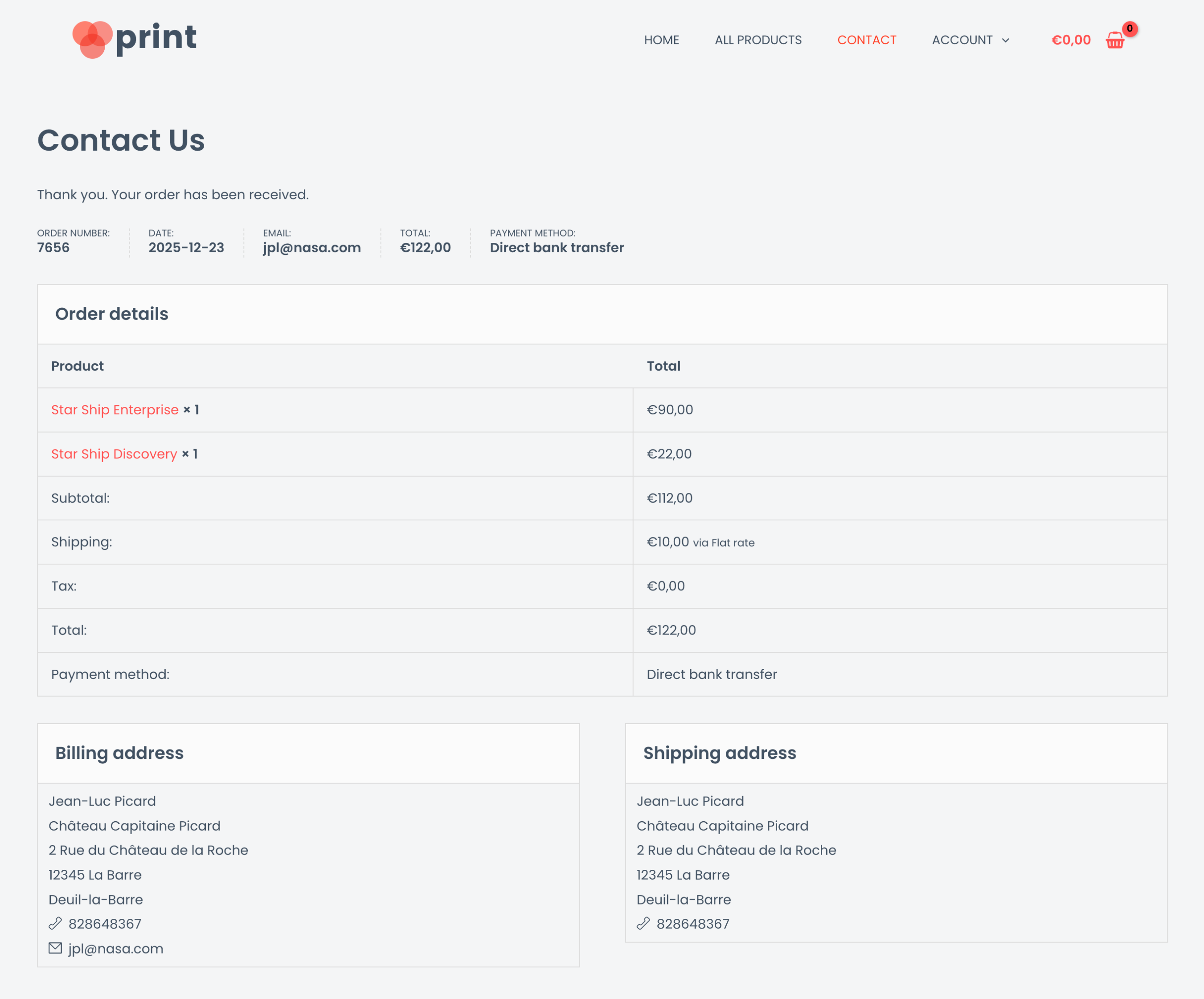1204x999 pixels.
Task: Open the ALL PRODUCTS menu item
Action: 758,40
